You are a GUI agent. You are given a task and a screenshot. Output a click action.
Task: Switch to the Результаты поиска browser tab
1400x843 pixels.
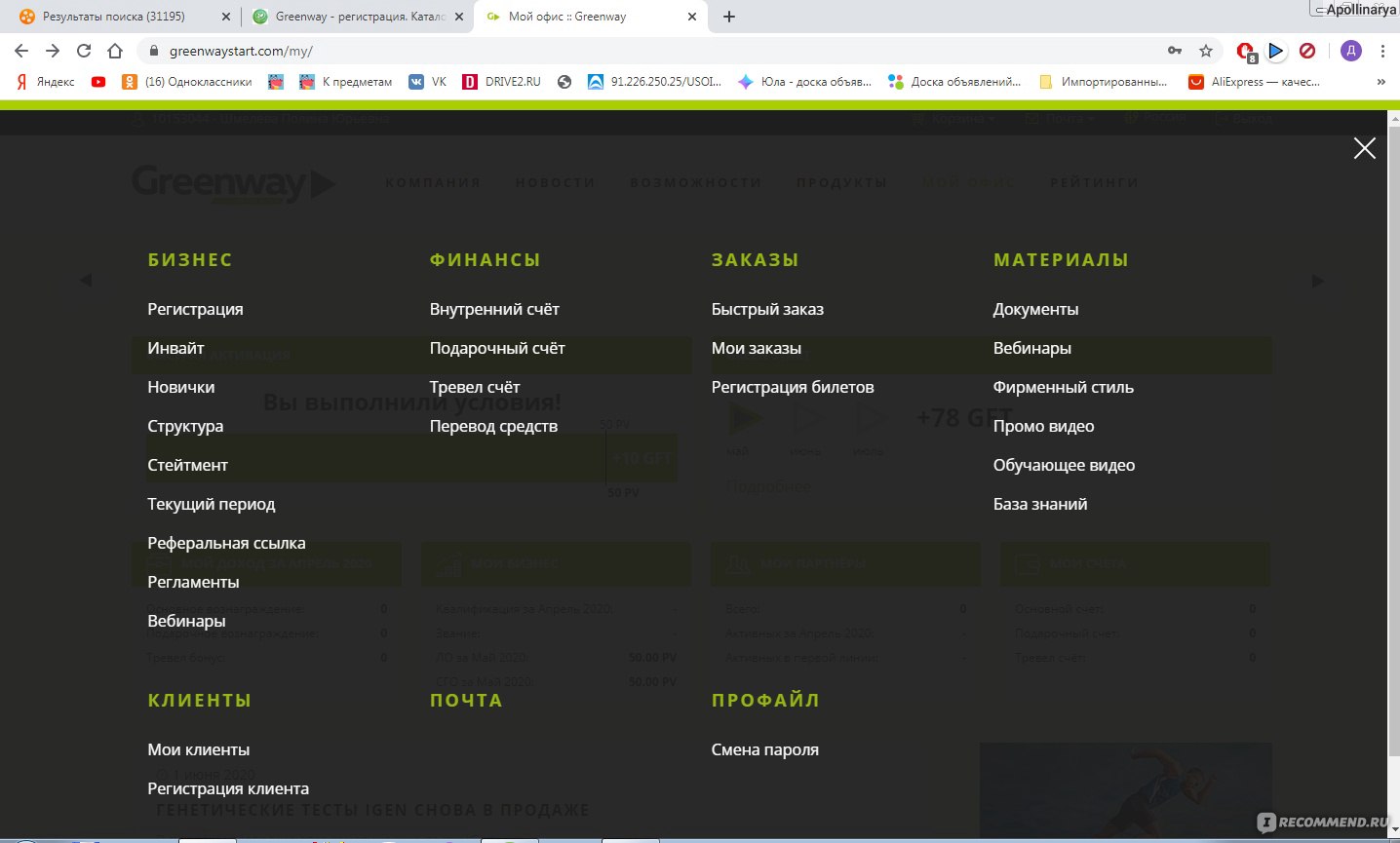coord(113,17)
